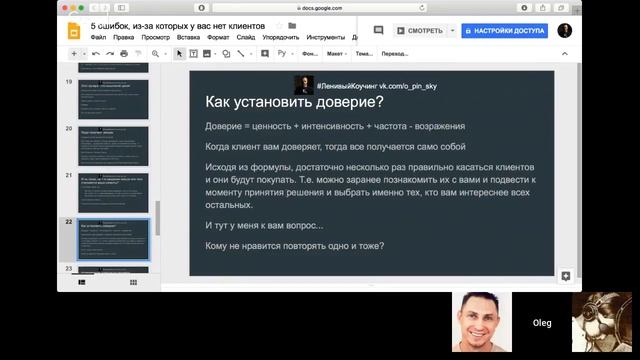This screenshot has width=640, height=360.
Task: Switch to grid view
Action: click(133, 282)
